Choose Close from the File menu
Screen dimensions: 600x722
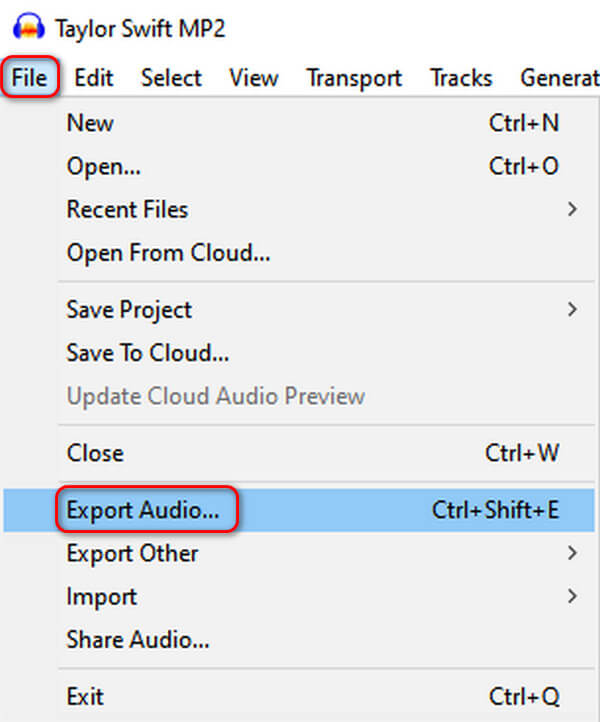(x=95, y=452)
